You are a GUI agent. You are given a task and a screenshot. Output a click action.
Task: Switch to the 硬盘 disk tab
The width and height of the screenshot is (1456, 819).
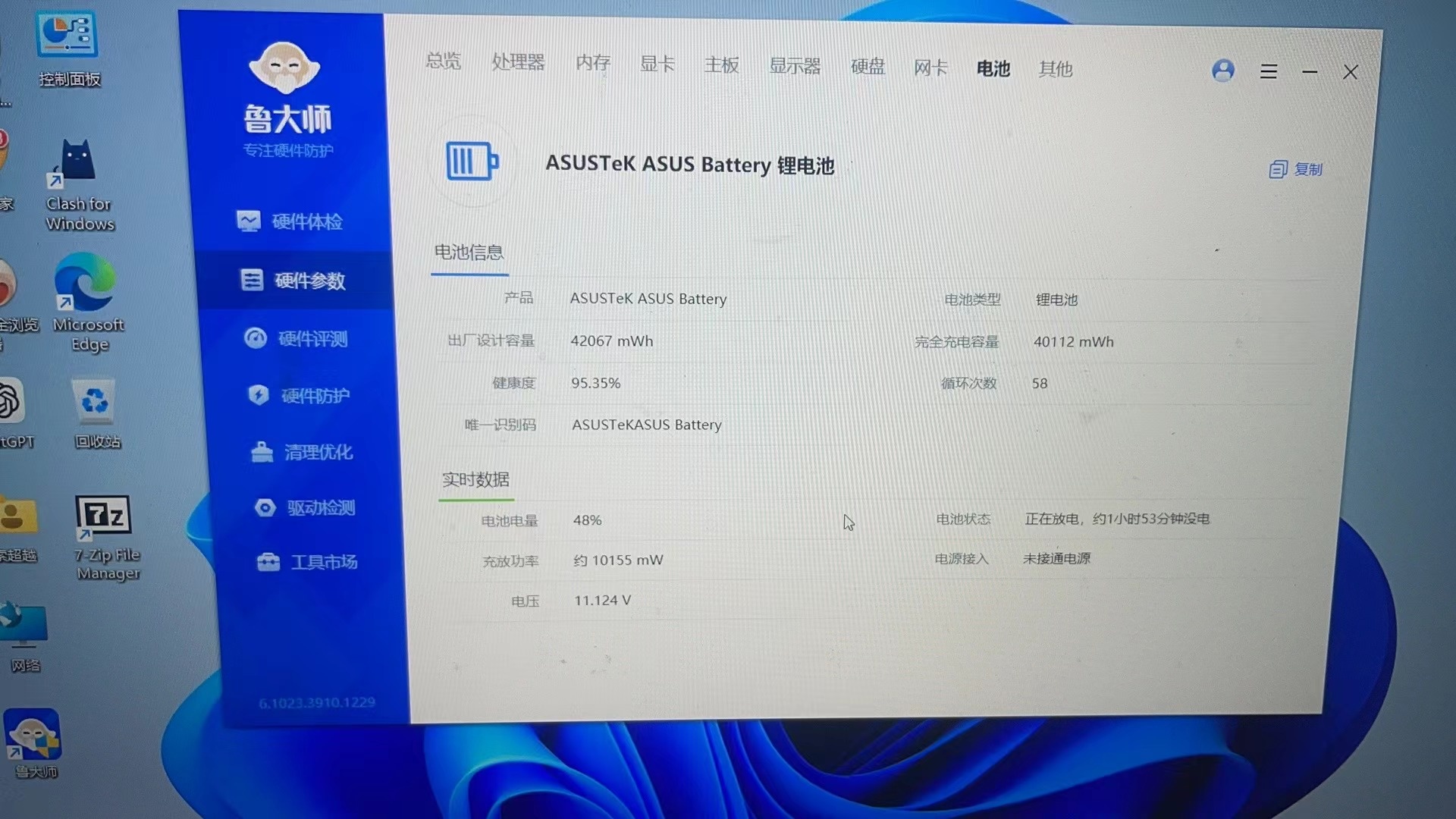point(868,67)
